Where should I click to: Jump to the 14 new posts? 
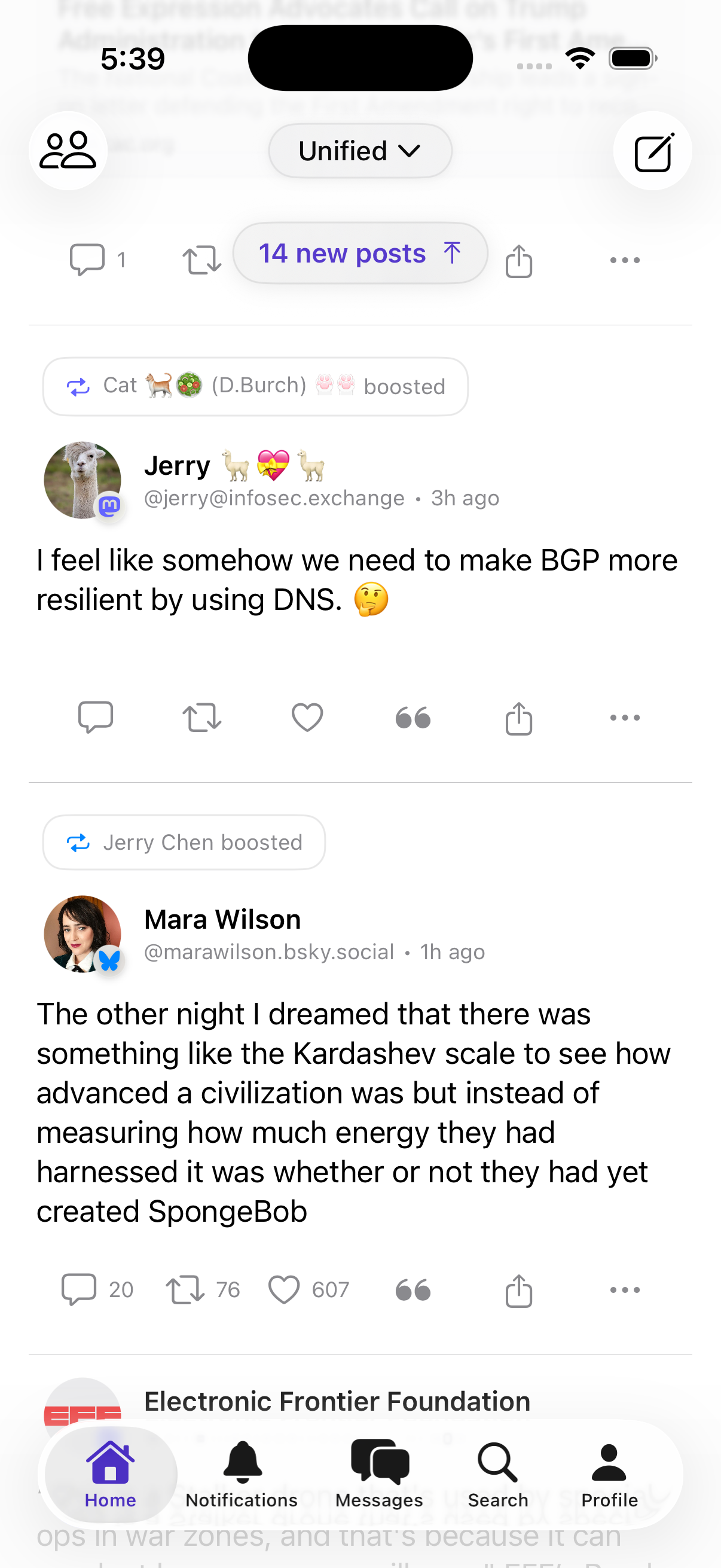pyautogui.click(x=359, y=253)
